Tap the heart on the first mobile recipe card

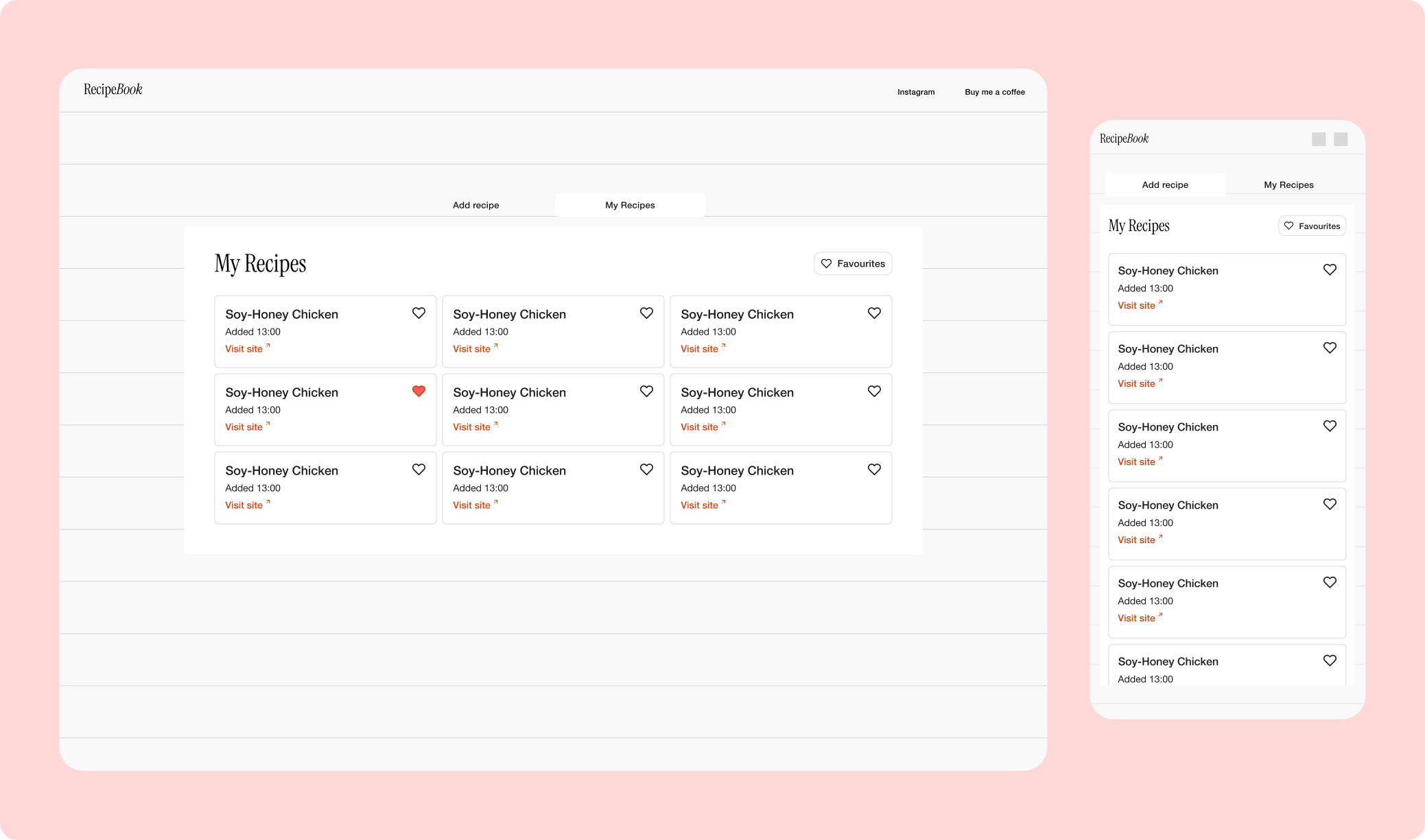1330,270
